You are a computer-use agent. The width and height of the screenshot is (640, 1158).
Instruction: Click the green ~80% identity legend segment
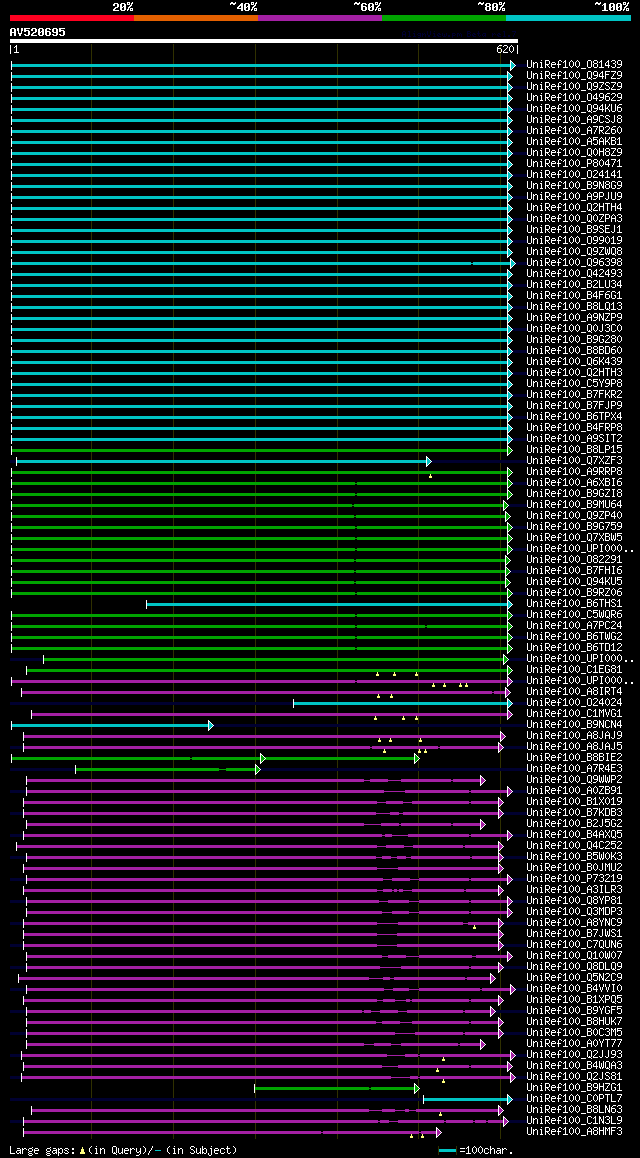click(444, 17)
